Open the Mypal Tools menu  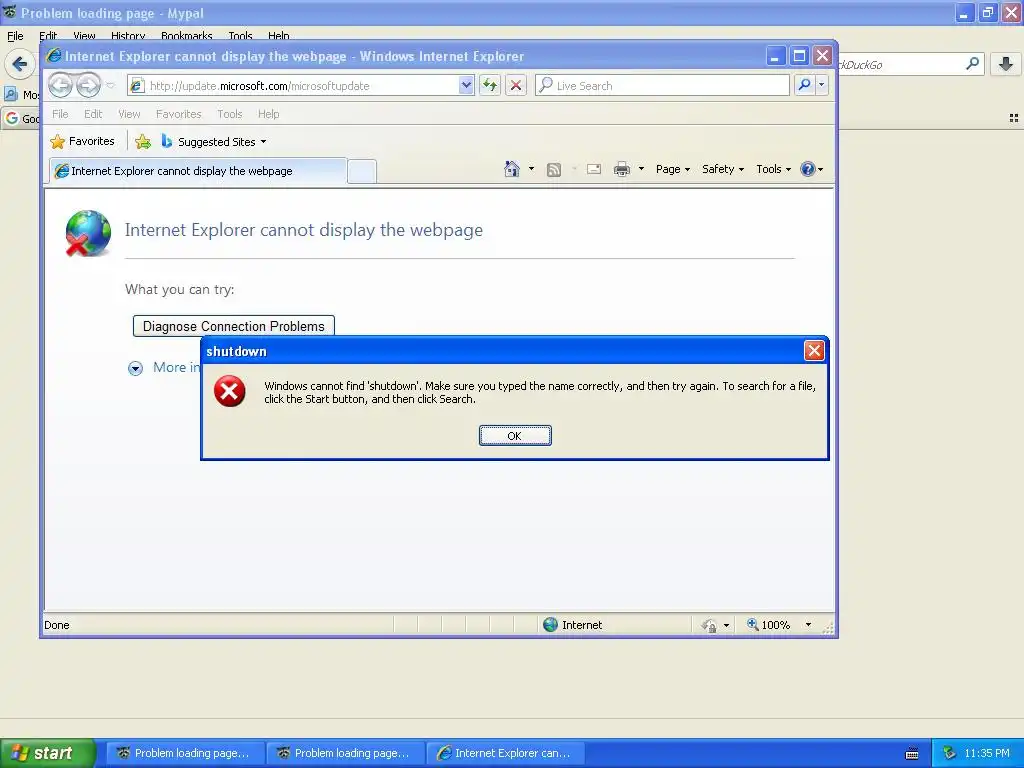[x=240, y=35]
